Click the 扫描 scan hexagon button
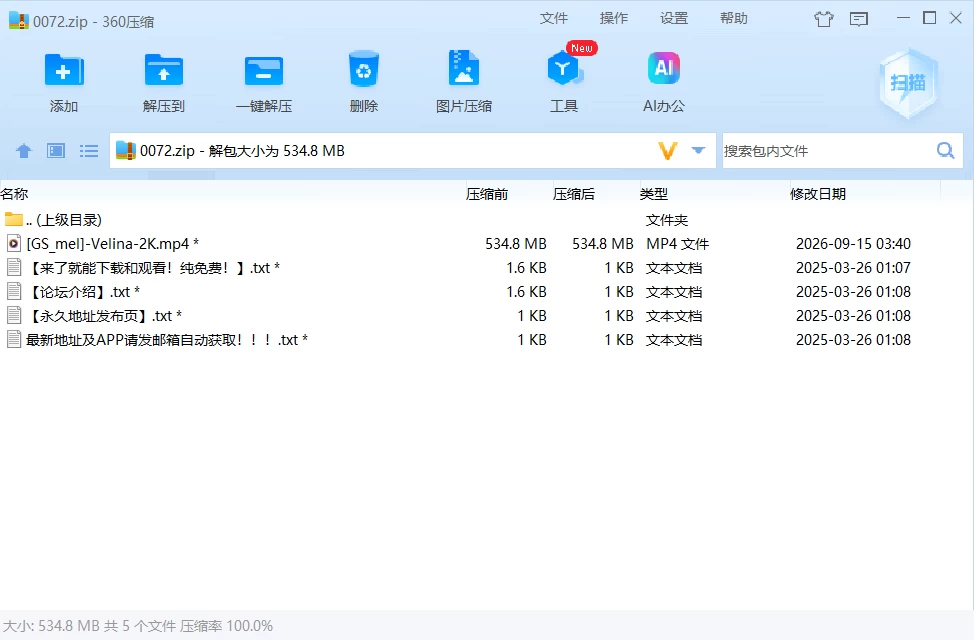The image size is (974, 640). point(908,83)
